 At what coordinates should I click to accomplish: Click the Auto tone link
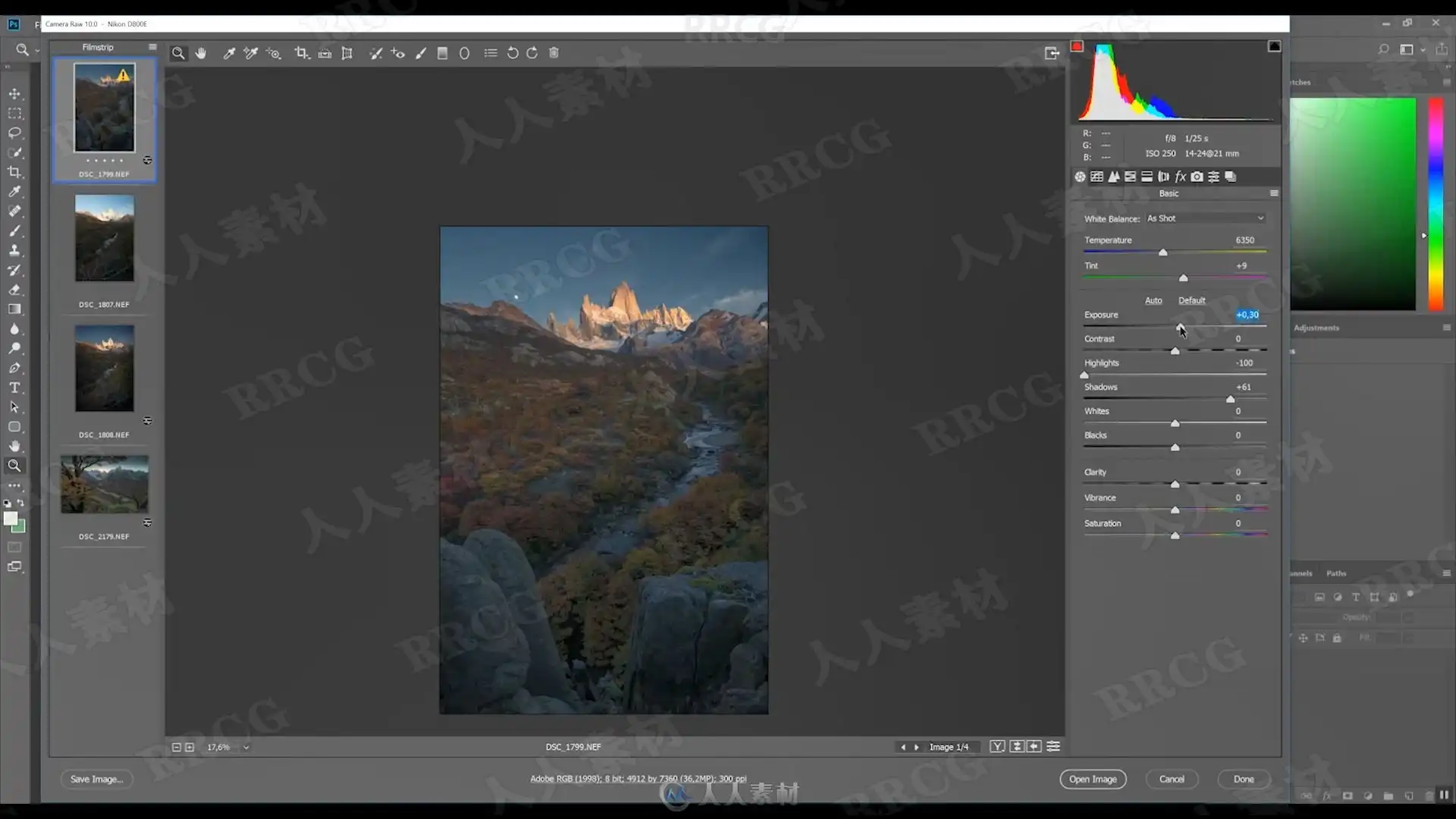click(x=1153, y=300)
